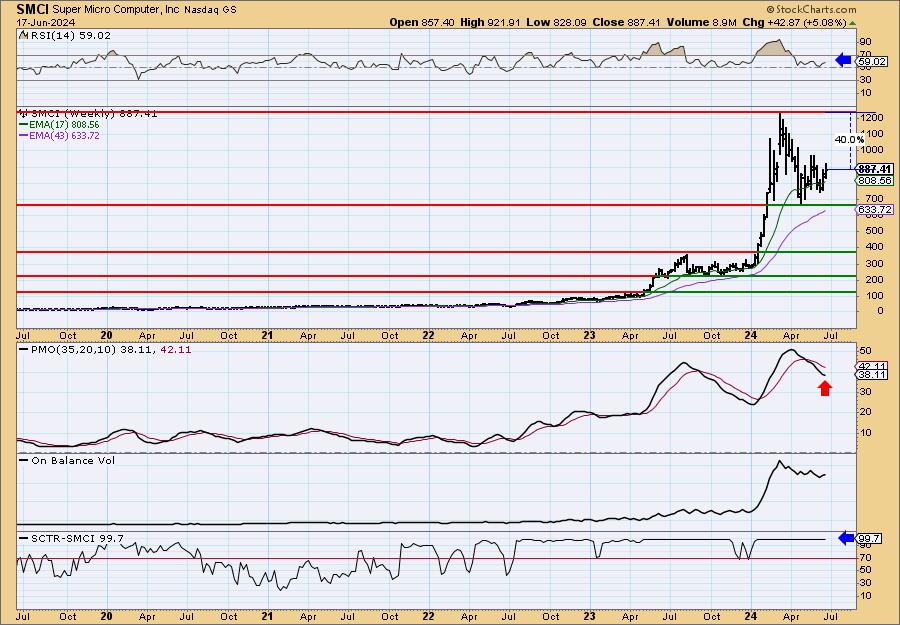Image resolution: width=900 pixels, height=625 pixels.
Task: Click the year '24' label on bottom time axis
Action: [751, 616]
